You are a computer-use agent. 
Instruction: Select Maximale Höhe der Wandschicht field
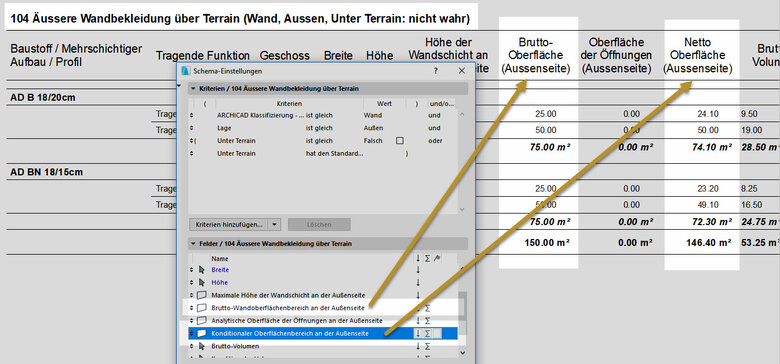(x=323, y=295)
